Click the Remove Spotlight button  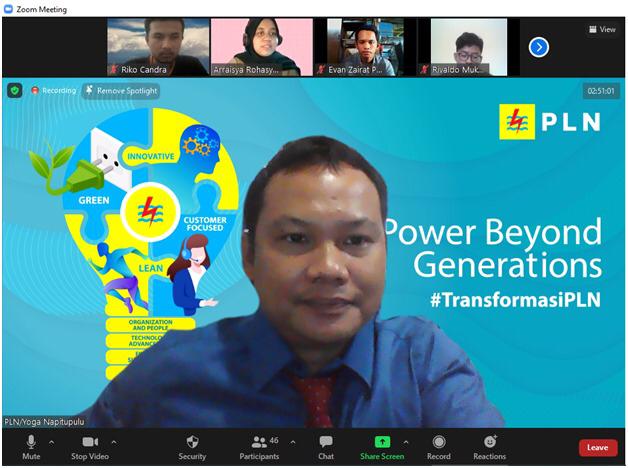coord(121,91)
